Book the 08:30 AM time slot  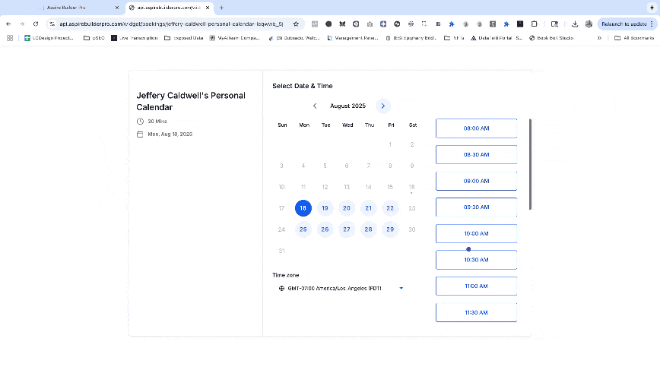[x=476, y=154]
